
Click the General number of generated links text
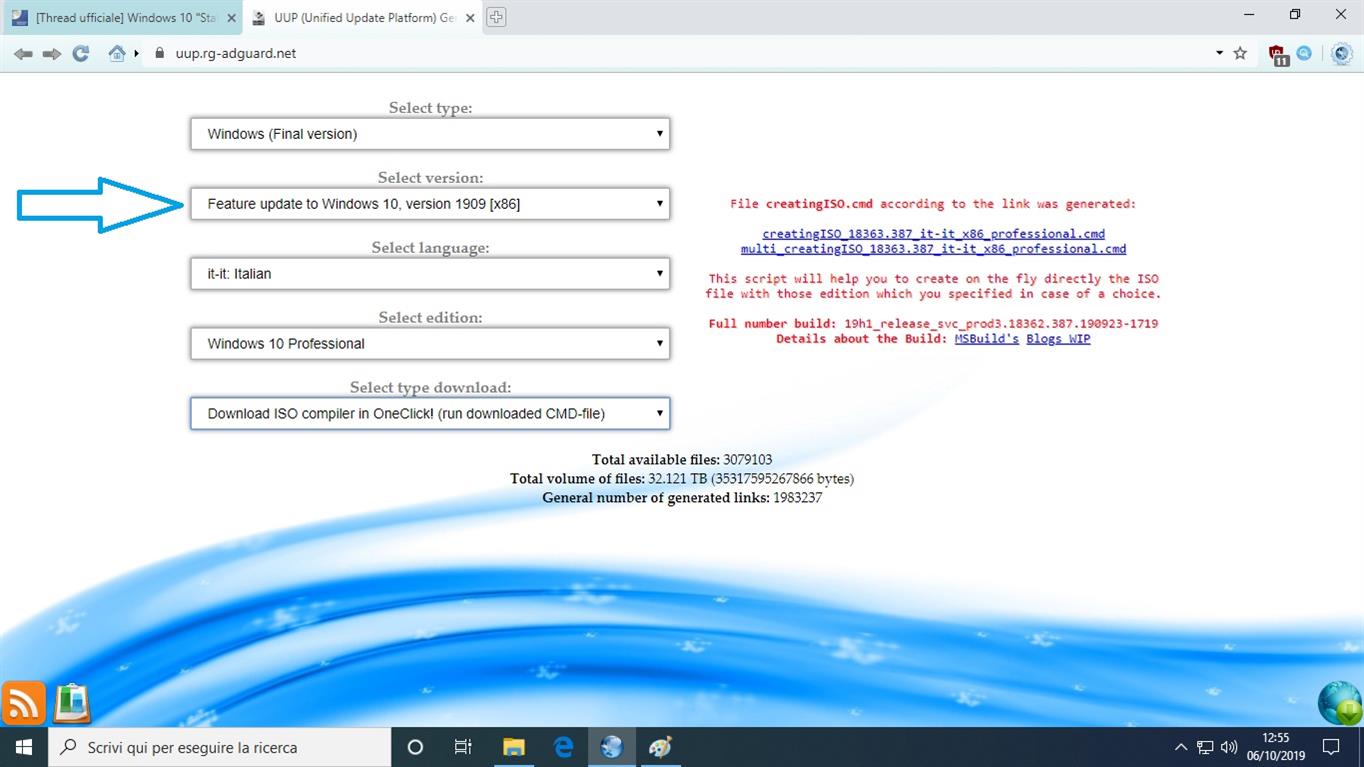coord(682,498)
